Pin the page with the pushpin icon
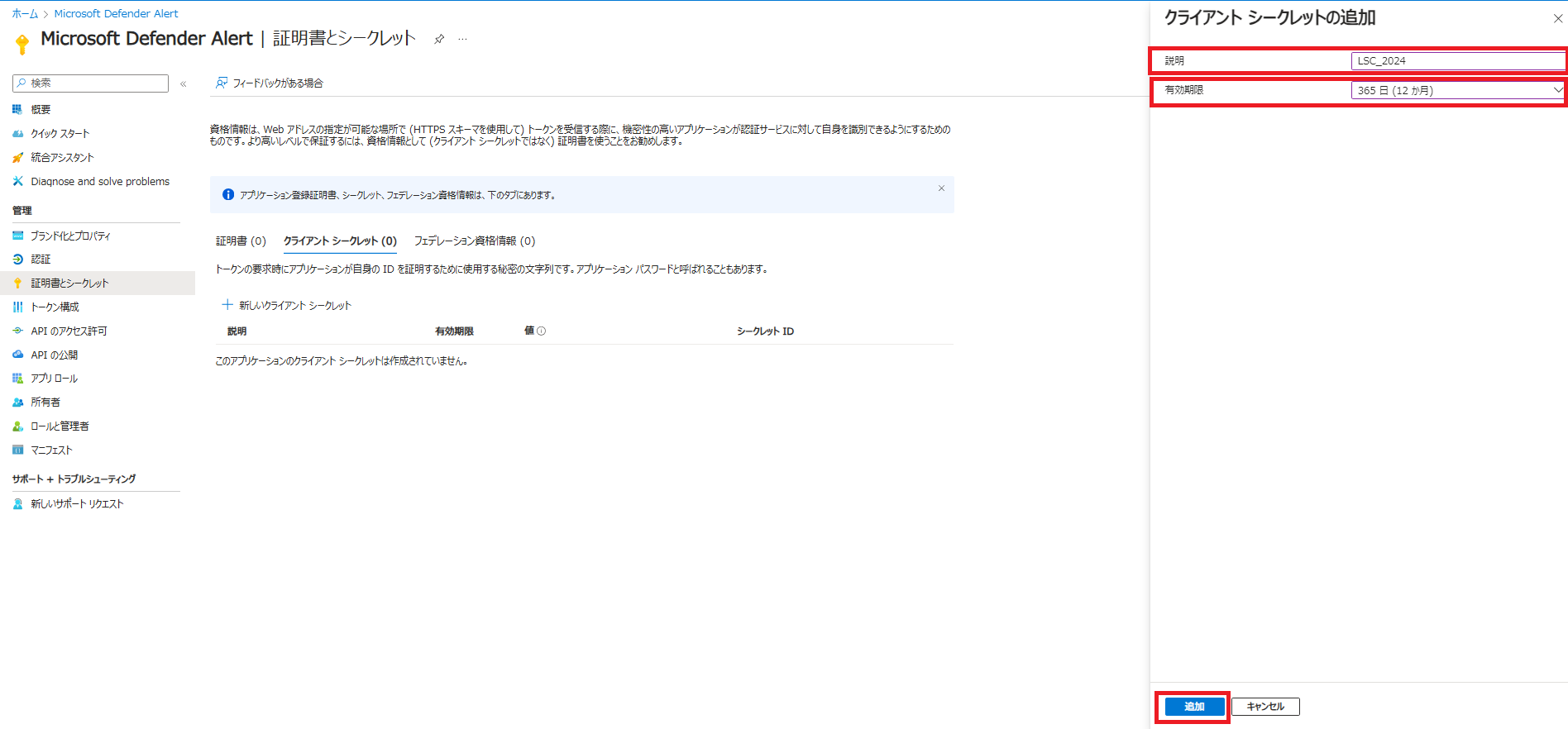Screen dimensions: 1568x729 coord(439,39)
